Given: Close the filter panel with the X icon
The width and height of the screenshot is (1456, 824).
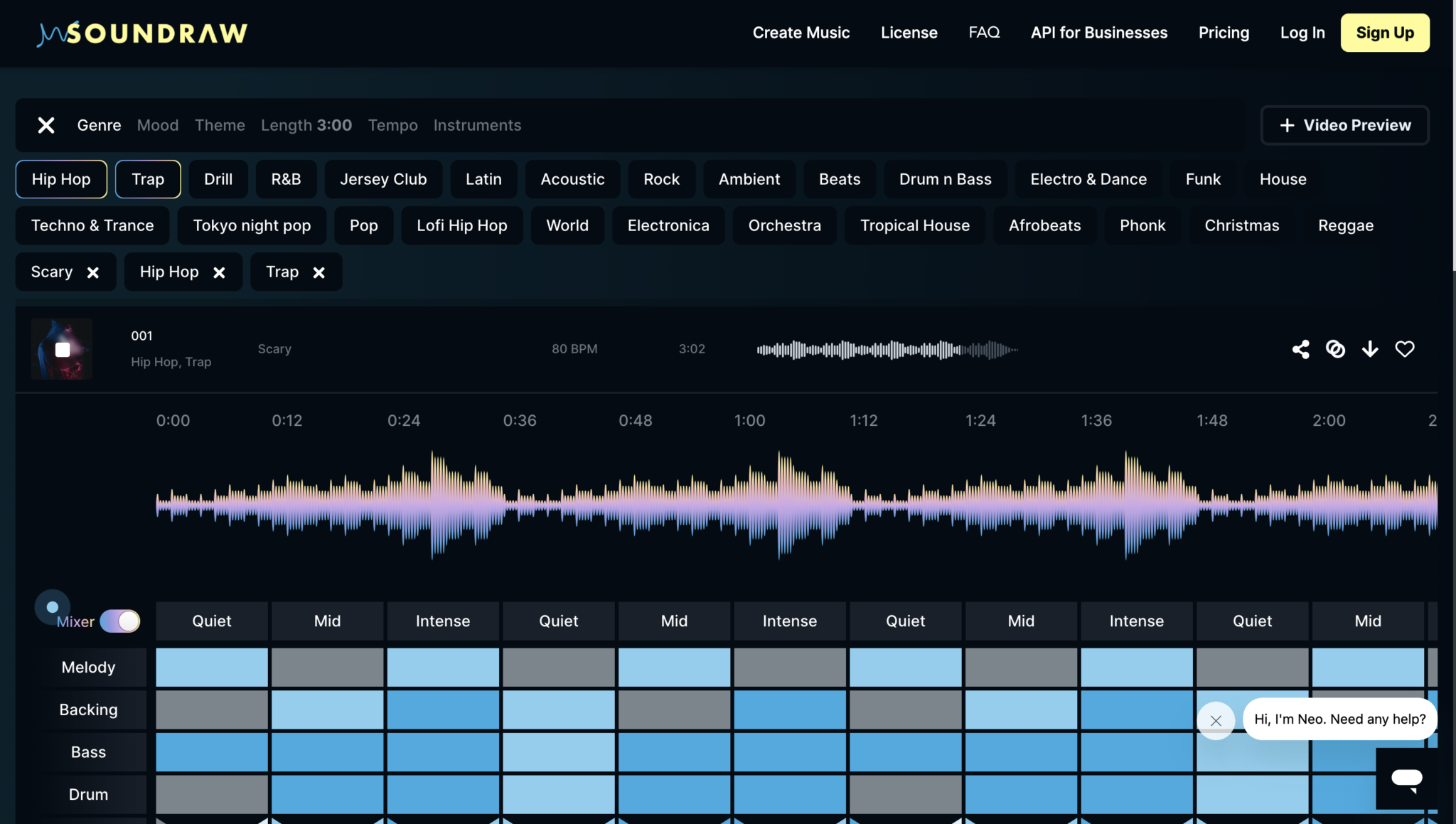Looking at the screenshot, I should point(46,125).
